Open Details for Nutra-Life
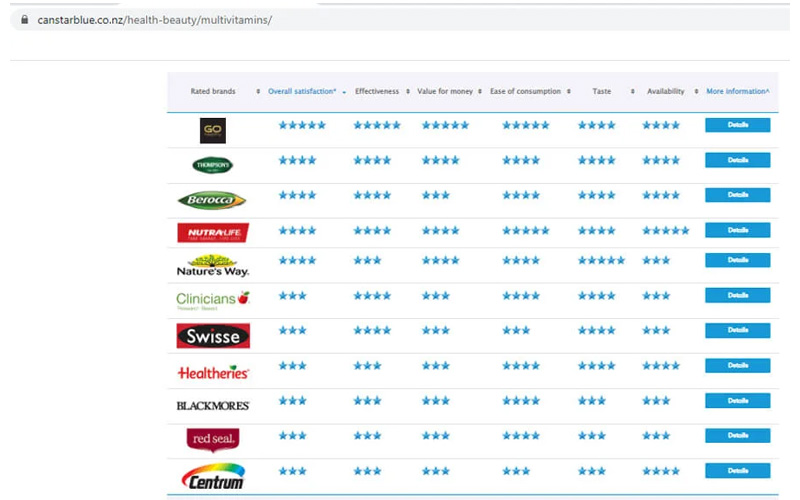800x500 pixels. (x=738, y=230)
